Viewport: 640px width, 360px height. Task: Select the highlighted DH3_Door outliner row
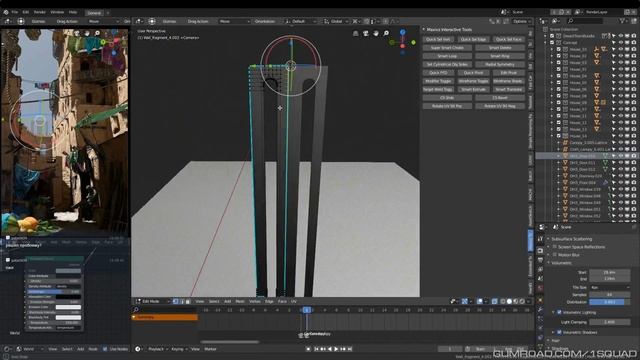click(x=586, y=156)
